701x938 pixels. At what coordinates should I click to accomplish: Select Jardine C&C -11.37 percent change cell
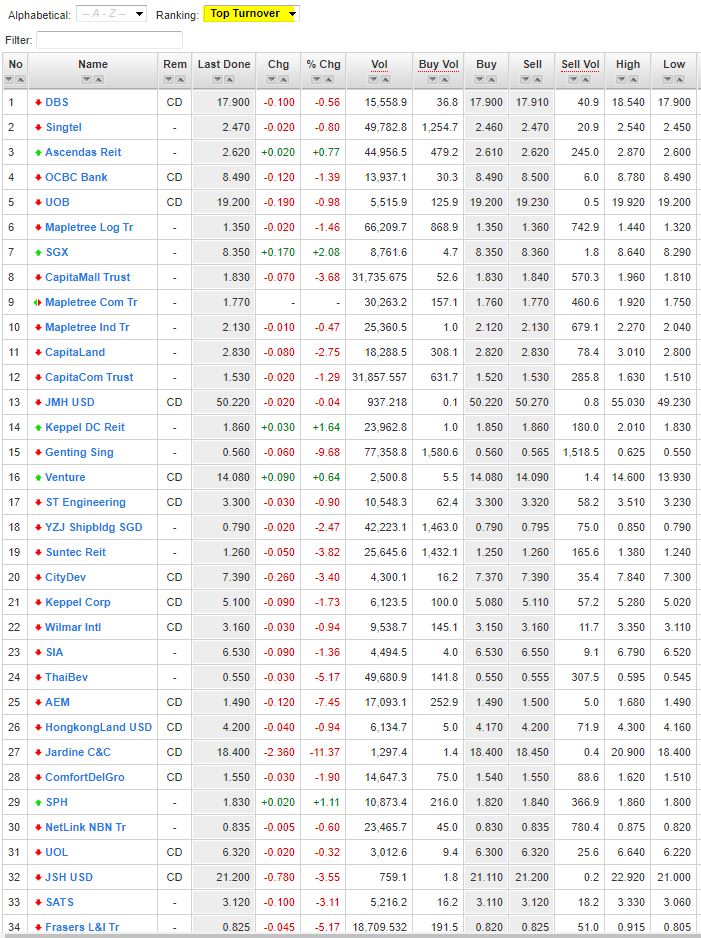pyautogui.click(x=324, y=753)
